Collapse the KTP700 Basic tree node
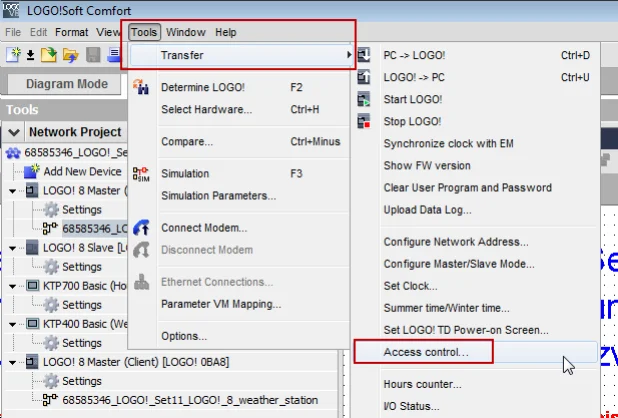The width and height of the screenshot is (618, 418). coord(13,285)
